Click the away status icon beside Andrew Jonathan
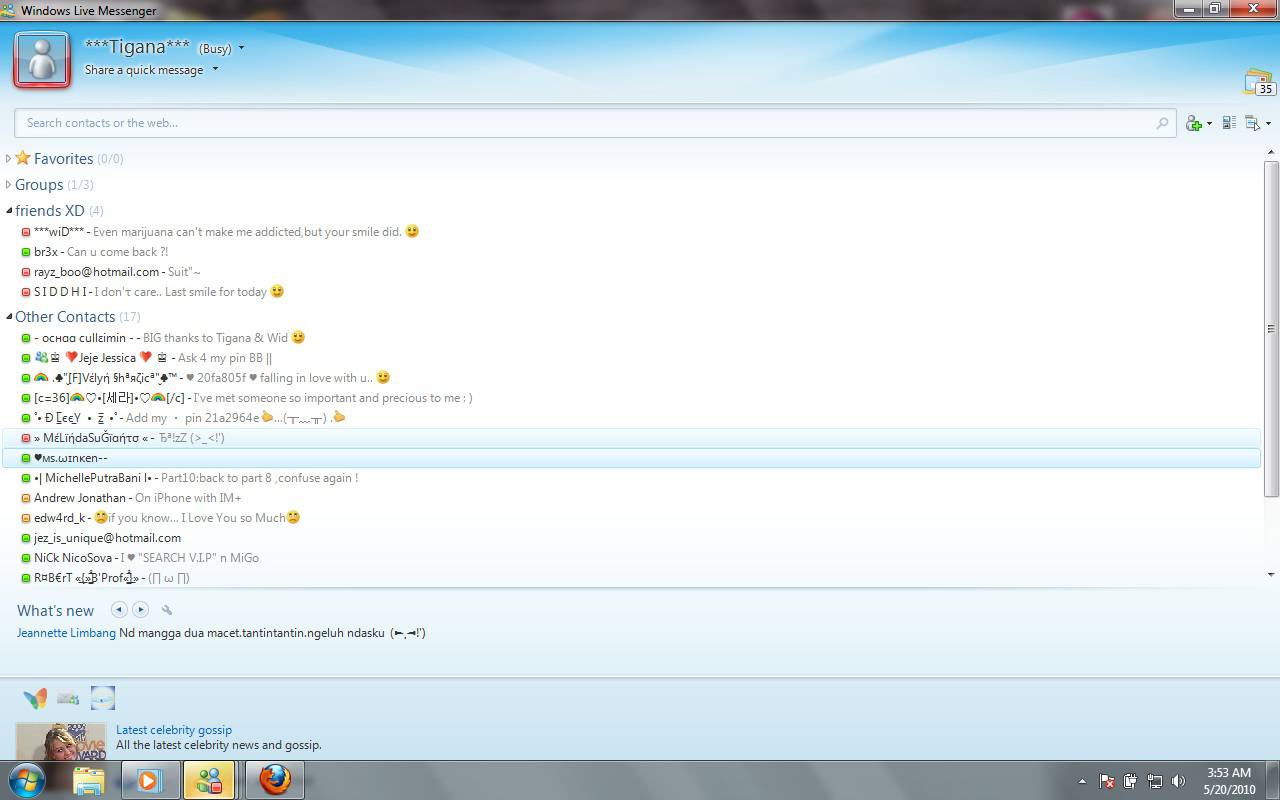Screen dimensions: 1280x800 (26, 498)
